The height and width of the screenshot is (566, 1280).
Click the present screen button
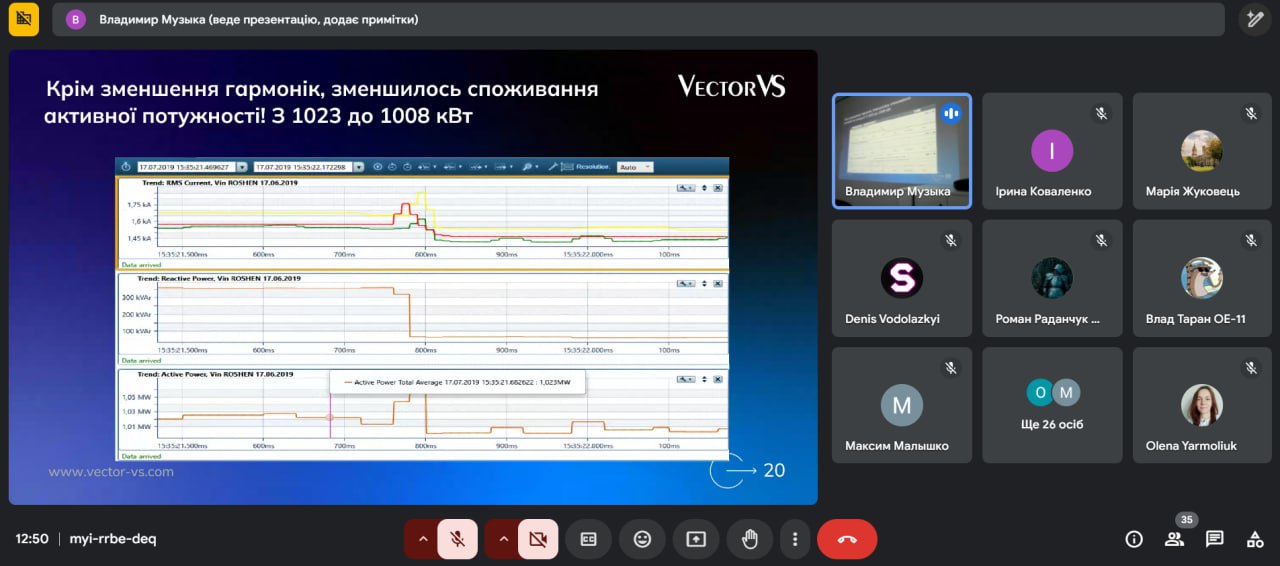696,539
